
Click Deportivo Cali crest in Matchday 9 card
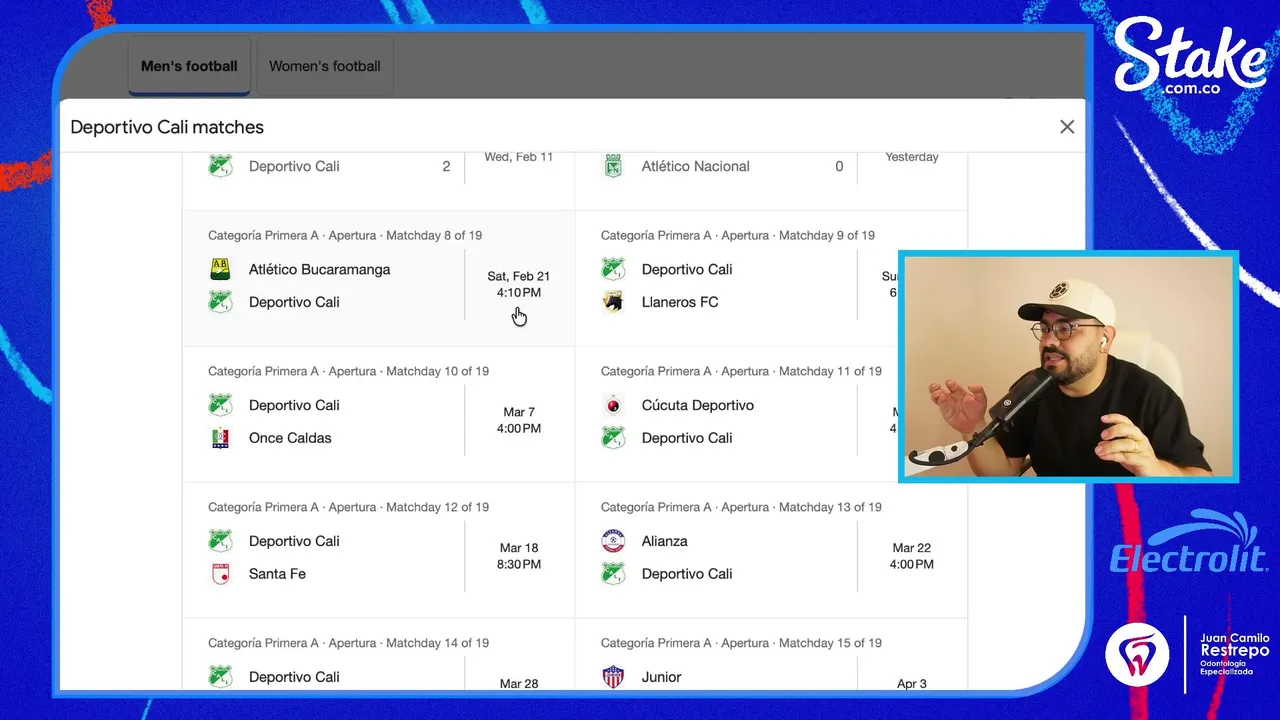point(613,269)
